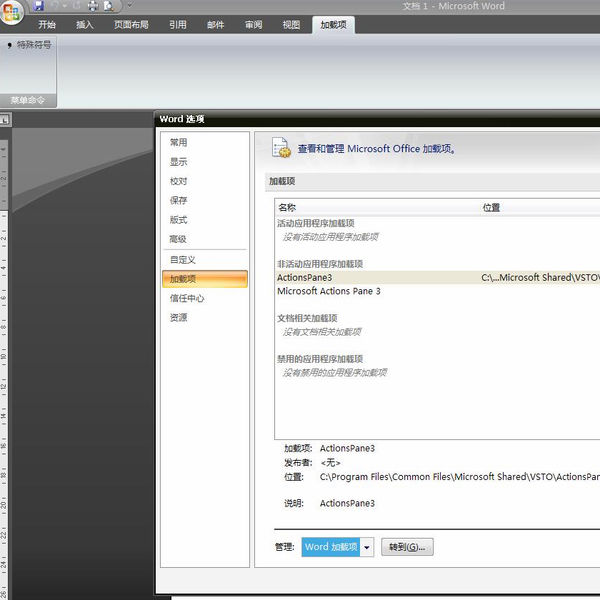The width and height of the screenshot is (600, 600).
Task: Open the 页面布局 ribbon tab
Action: pos(131,25)
